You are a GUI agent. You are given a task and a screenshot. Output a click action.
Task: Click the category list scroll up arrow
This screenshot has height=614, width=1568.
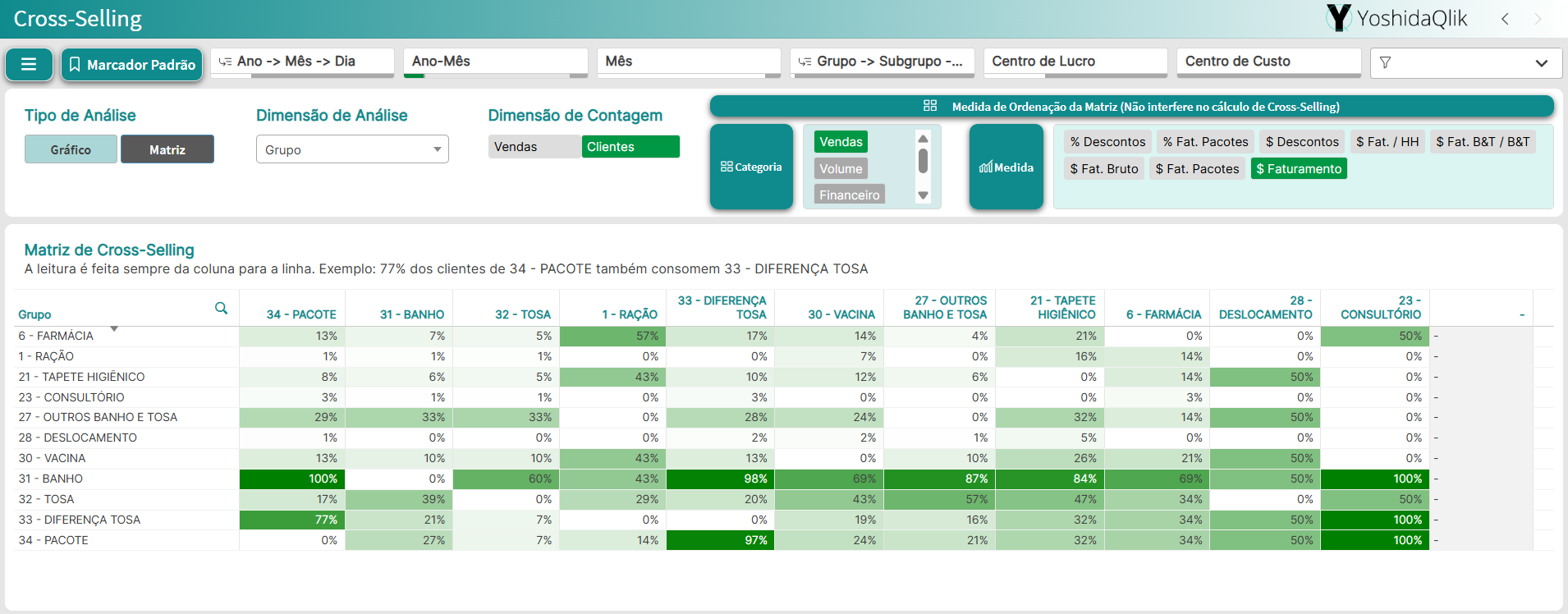tap(923, 139)
